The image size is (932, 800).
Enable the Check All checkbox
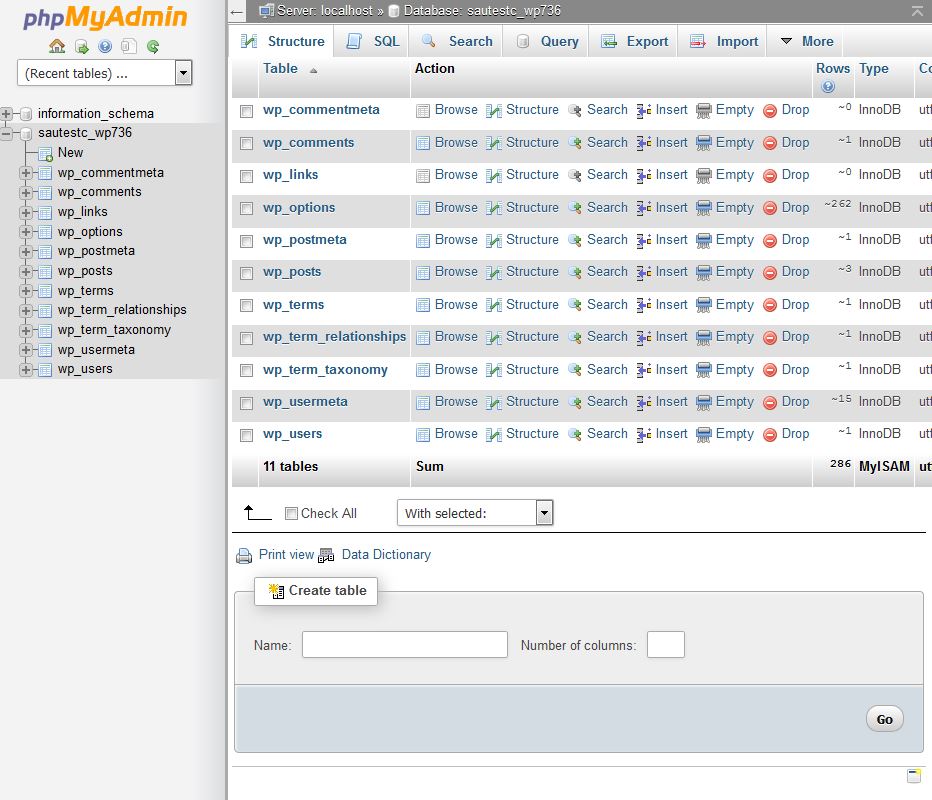(x=291, y=514)
